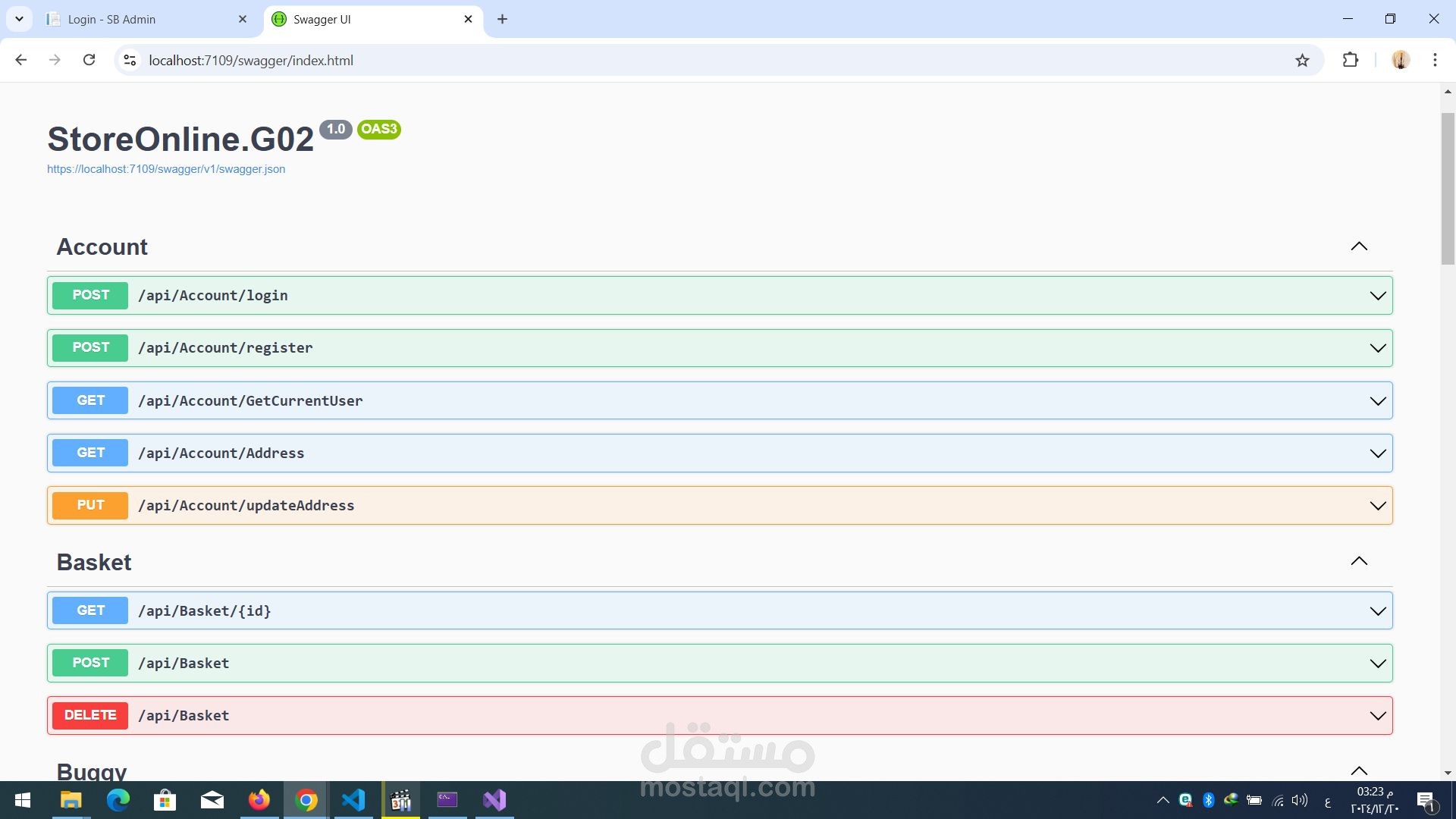Collapse the Basket section
1456x819 pixels.
coord(1359,561)
